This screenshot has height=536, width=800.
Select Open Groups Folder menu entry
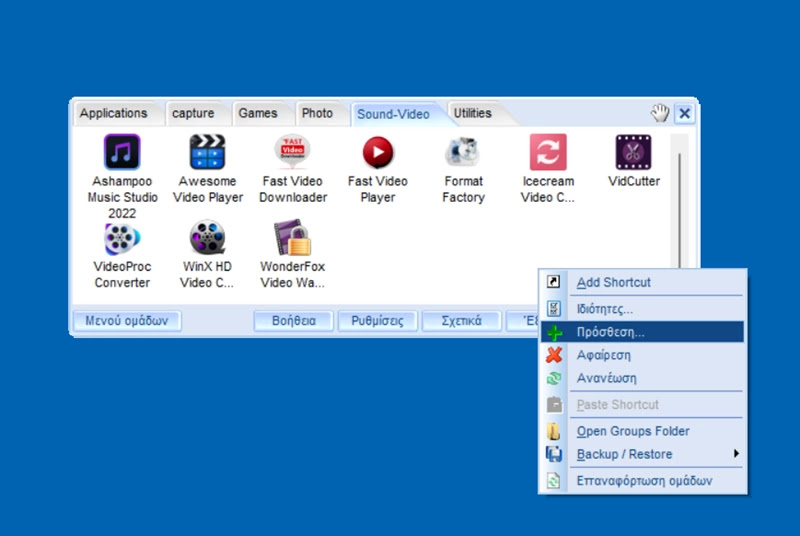coord(642,431)
